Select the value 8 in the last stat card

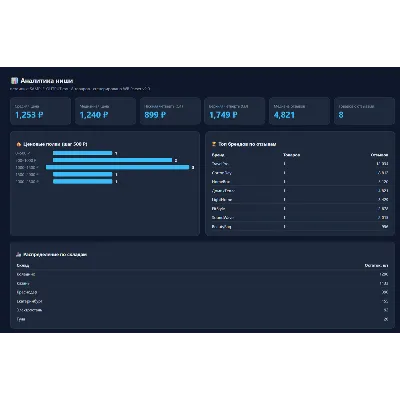point(341,115)
